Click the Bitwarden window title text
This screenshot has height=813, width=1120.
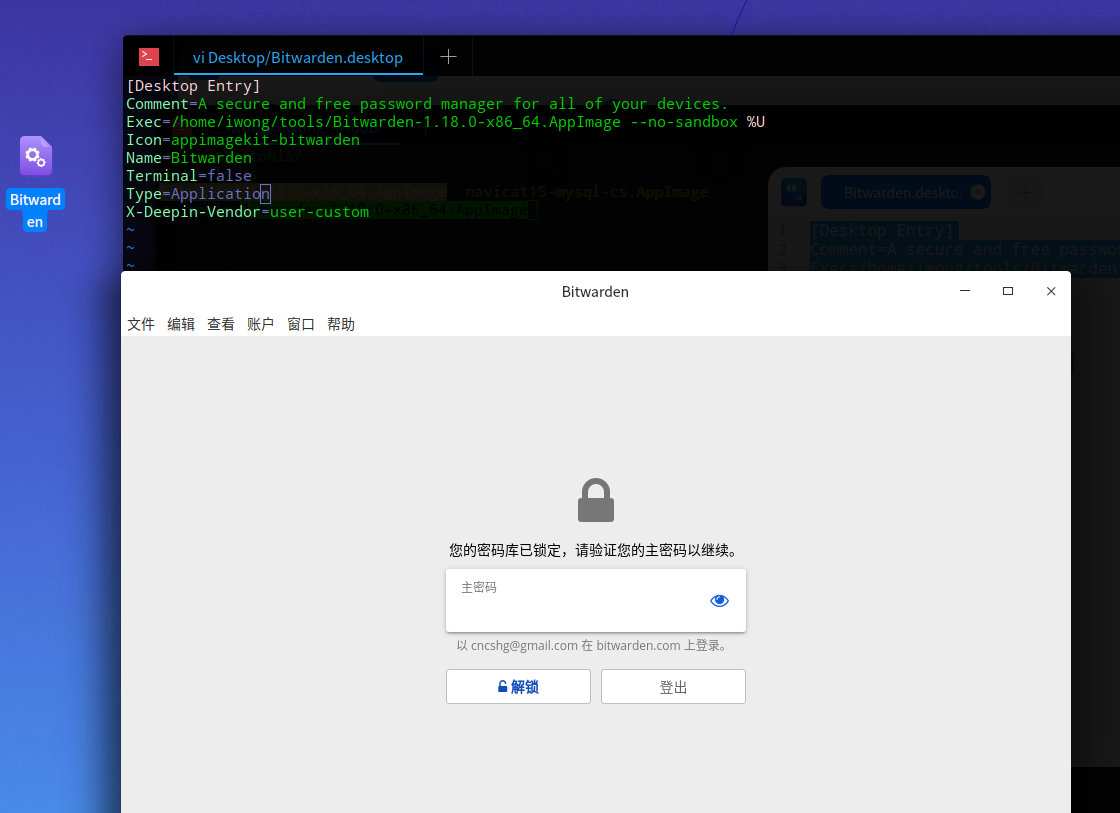595,291
